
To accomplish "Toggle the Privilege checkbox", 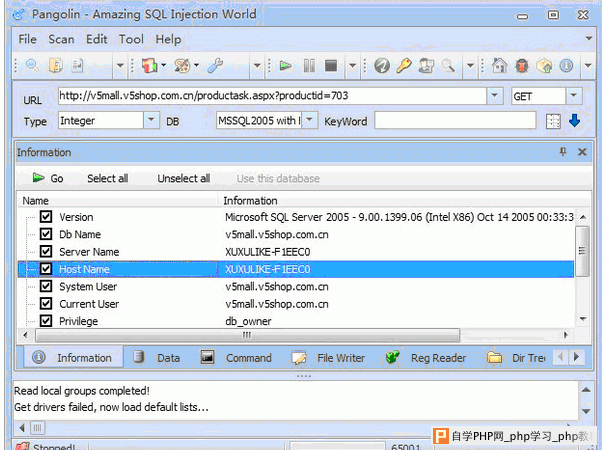I will tap(46, 321).
